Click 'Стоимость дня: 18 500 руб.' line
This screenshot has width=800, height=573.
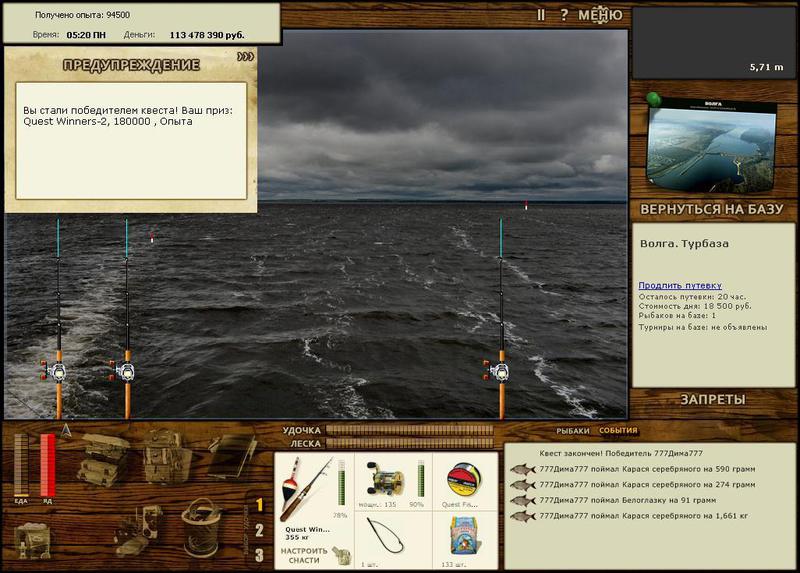tap(695, 306)
